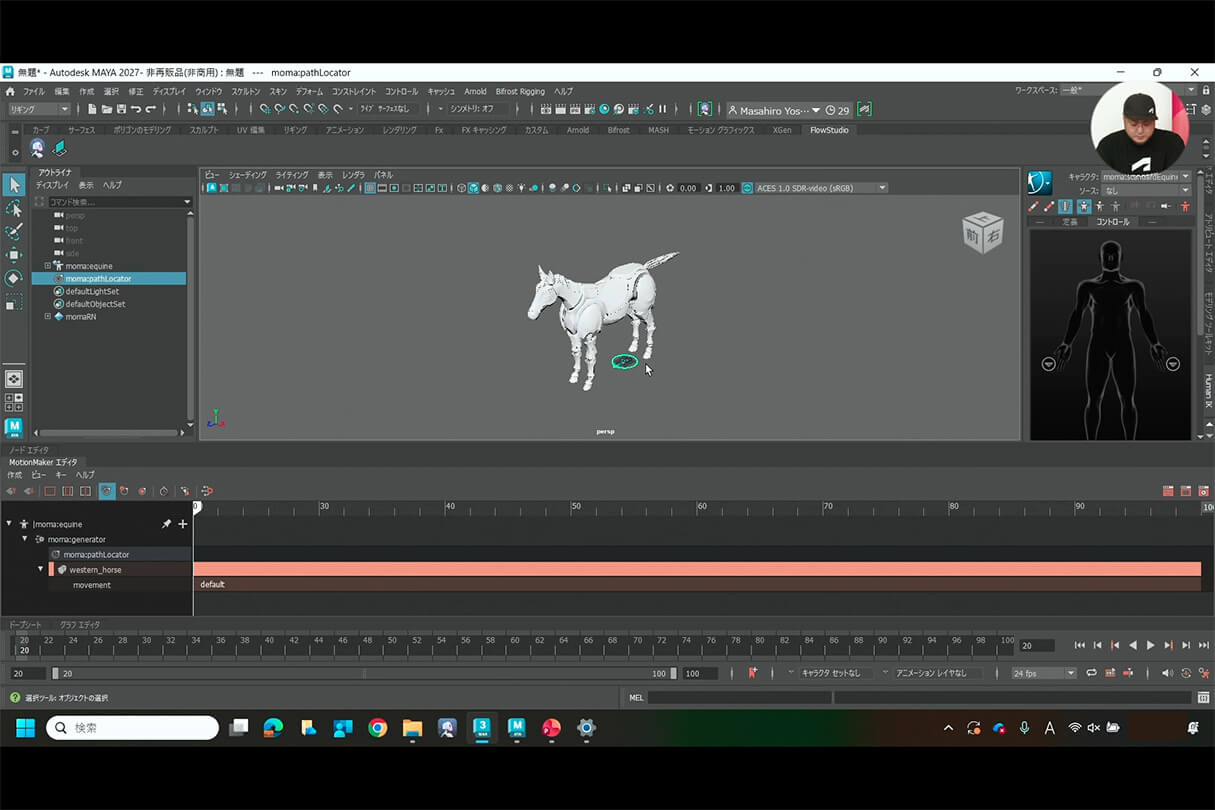Open the Skeleton menu

tap(245, 91)
